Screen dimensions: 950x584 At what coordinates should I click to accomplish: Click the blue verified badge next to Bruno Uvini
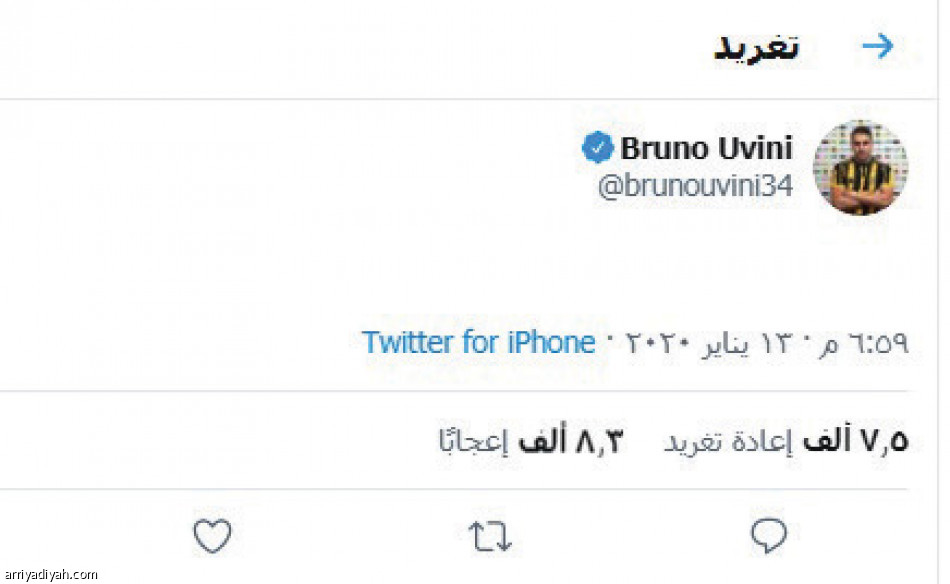(597, 146)
